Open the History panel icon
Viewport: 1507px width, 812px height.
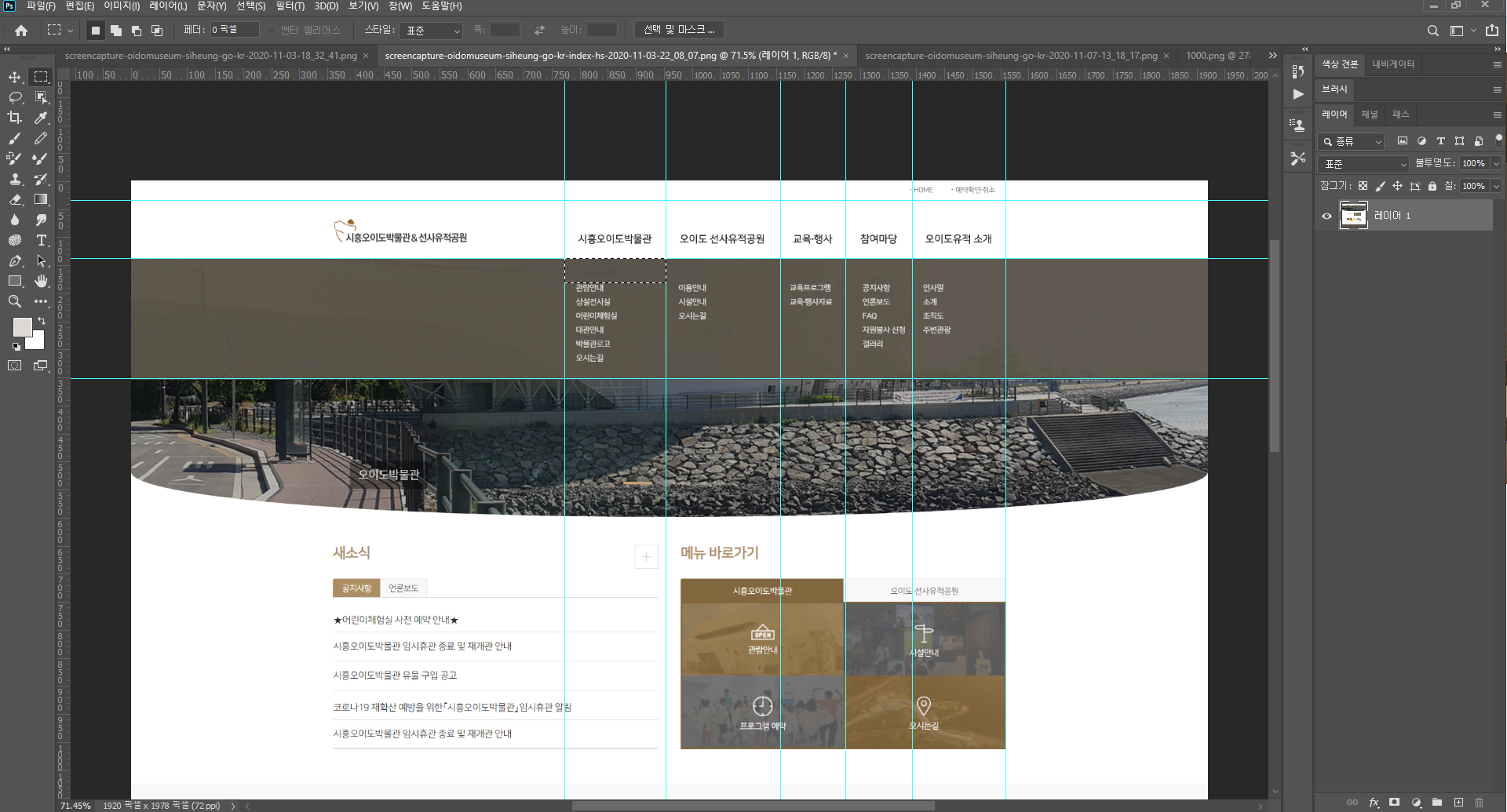point(1297,71)
